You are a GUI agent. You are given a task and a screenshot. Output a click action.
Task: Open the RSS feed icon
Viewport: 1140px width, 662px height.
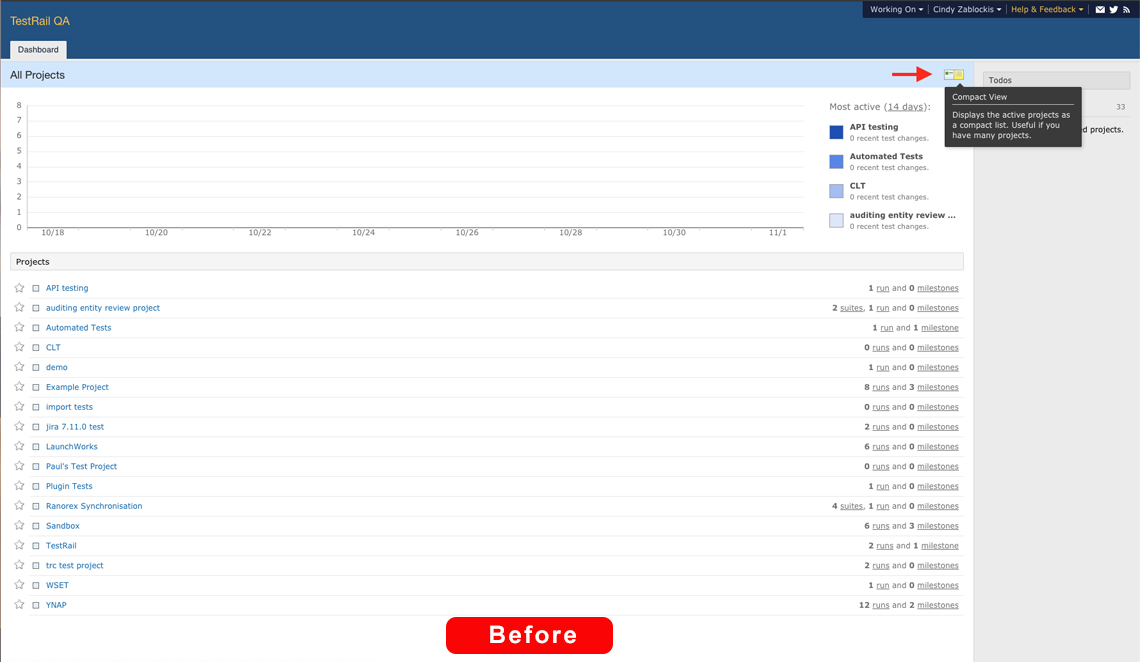click(x=1126, y=10)
